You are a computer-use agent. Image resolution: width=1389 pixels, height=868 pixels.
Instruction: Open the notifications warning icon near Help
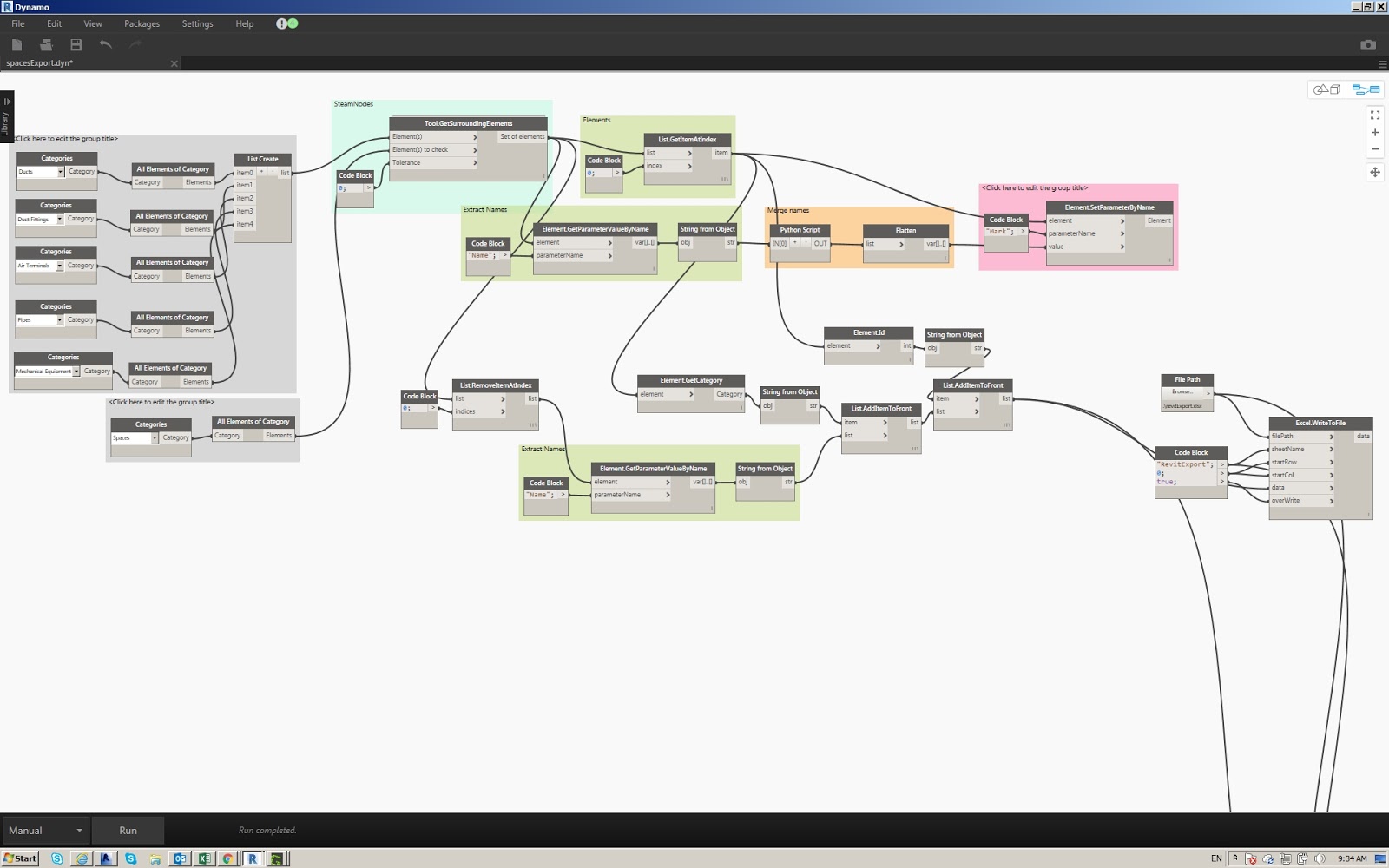pos(283,23)
